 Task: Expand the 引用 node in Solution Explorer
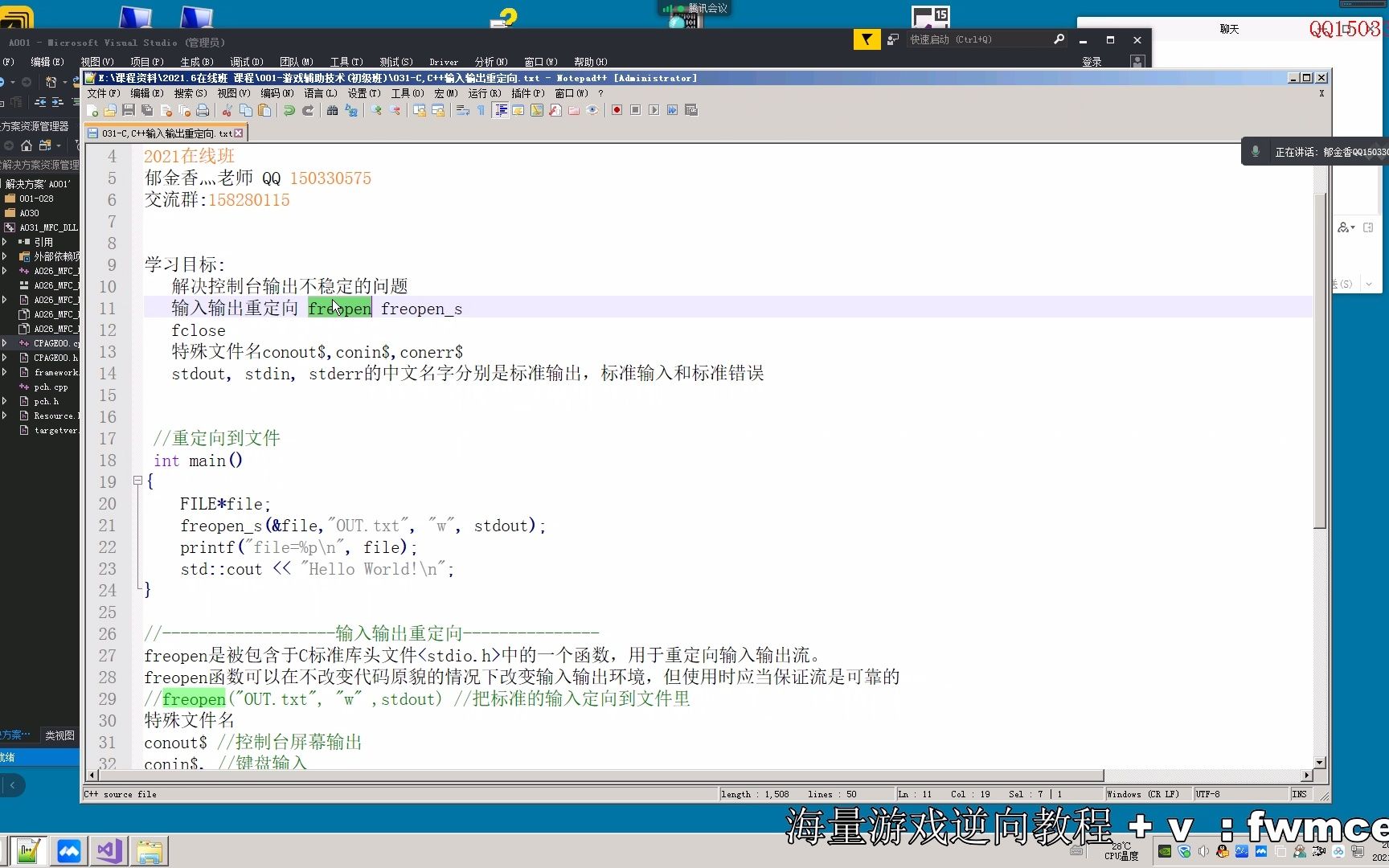(x=5, y=241)
